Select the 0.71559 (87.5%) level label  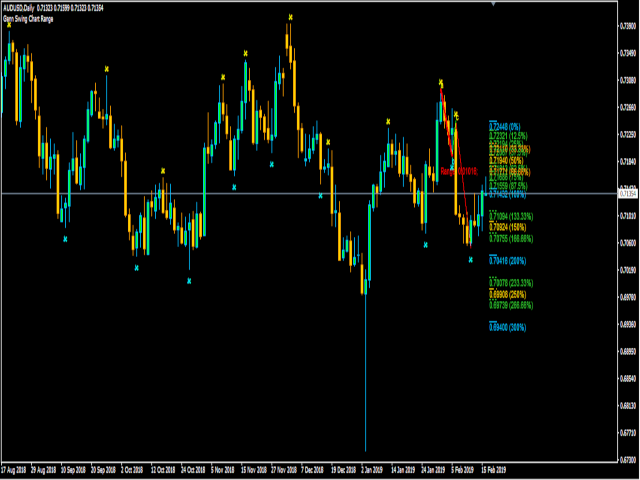pos(508,186)
